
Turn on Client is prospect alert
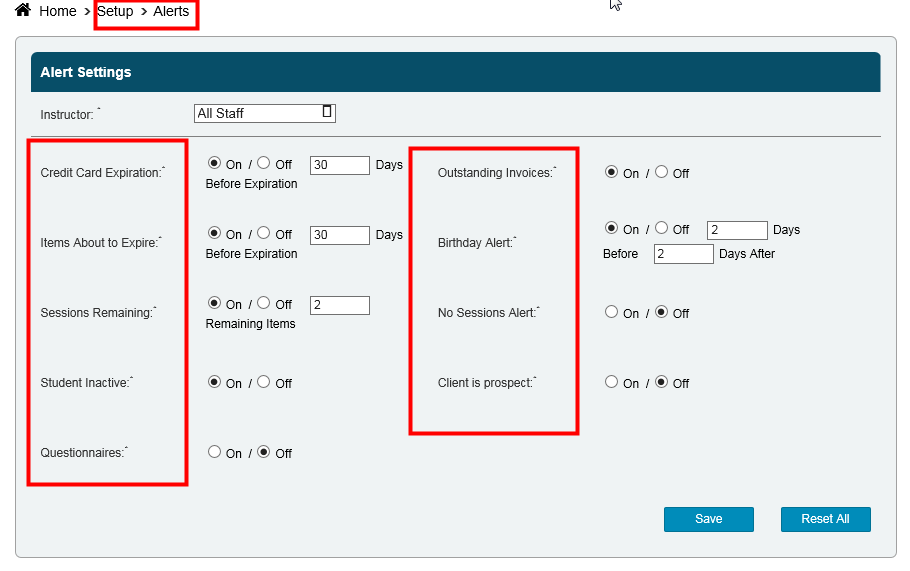(x=611, y=382)
